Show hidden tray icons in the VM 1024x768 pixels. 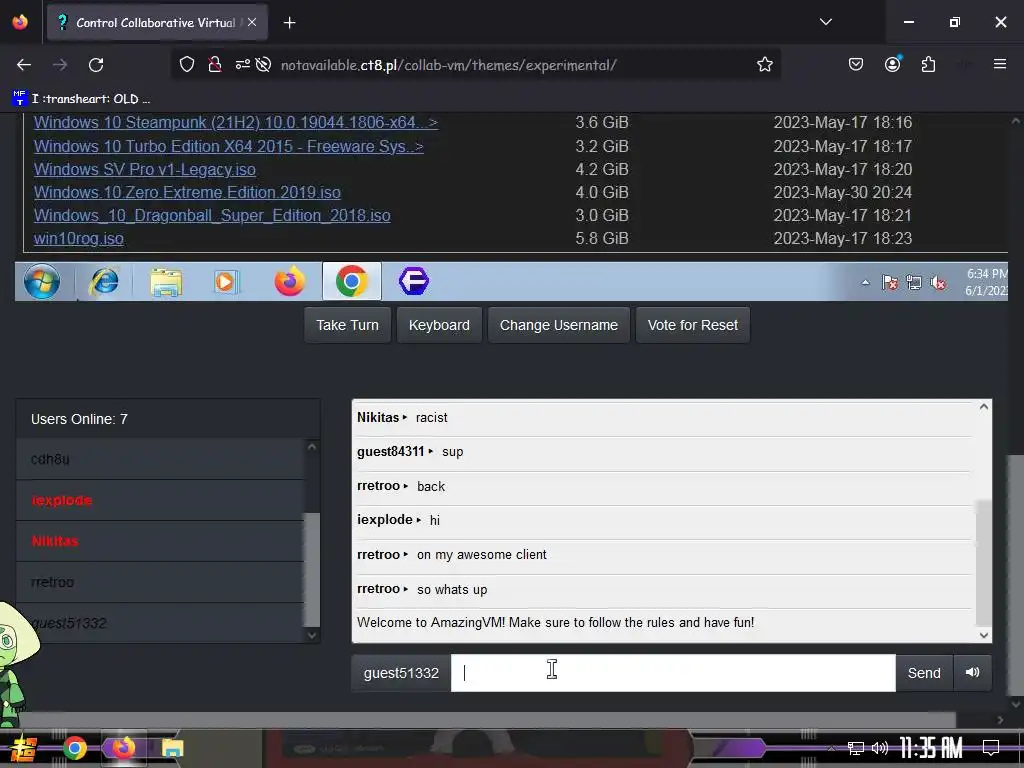point(865,283)
